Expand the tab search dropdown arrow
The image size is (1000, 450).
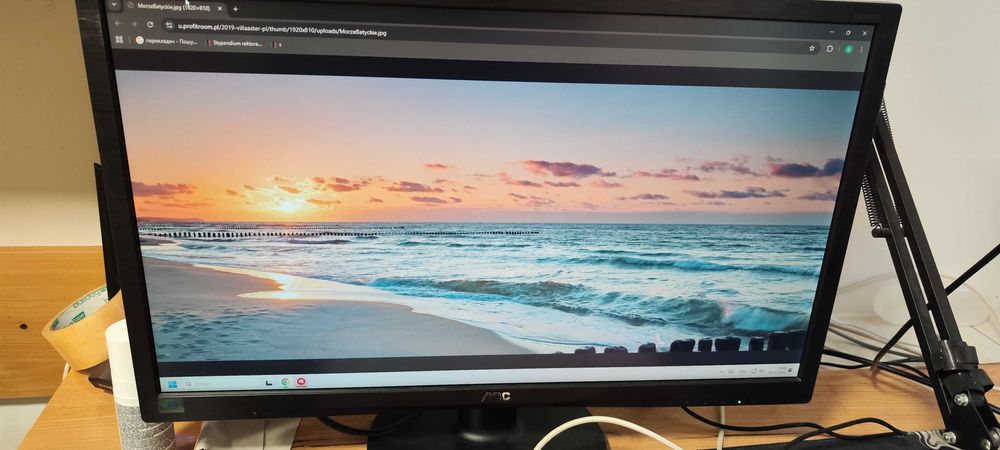114,4
